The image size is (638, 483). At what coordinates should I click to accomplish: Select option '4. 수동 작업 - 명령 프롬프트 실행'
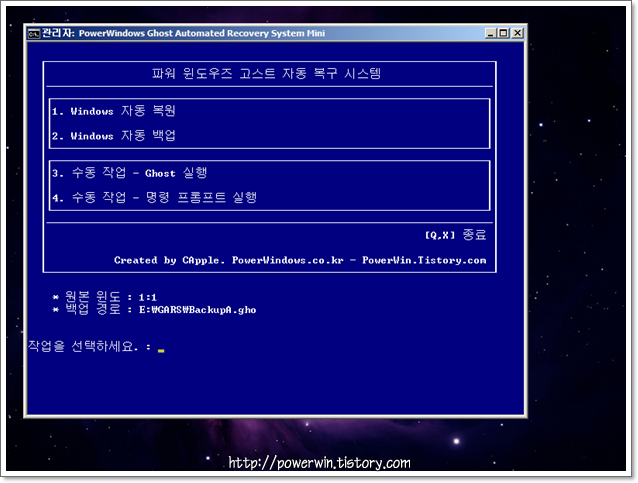pyautogui.click(x=154, y=198)
